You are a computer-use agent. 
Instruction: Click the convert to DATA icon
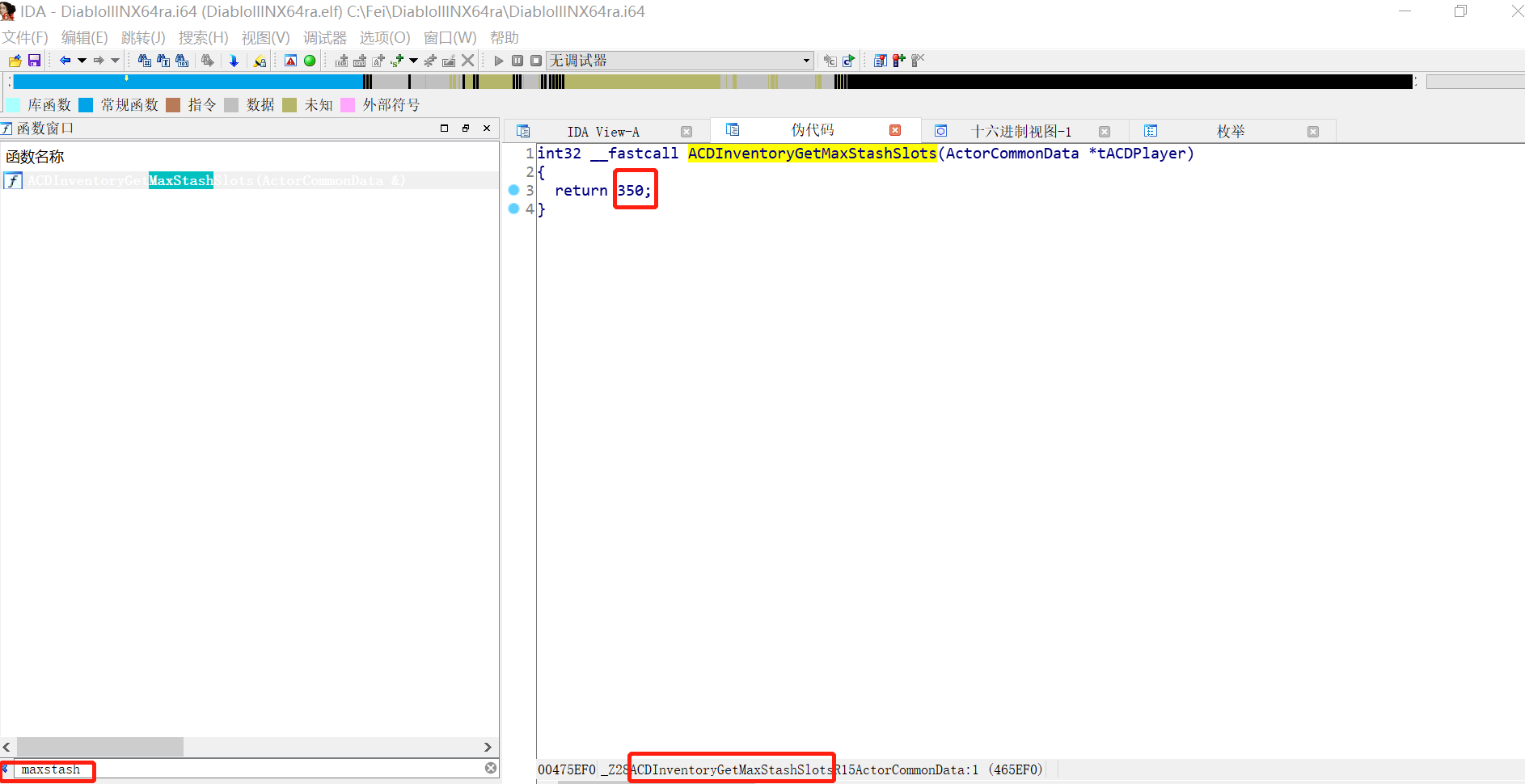(360, 61)
